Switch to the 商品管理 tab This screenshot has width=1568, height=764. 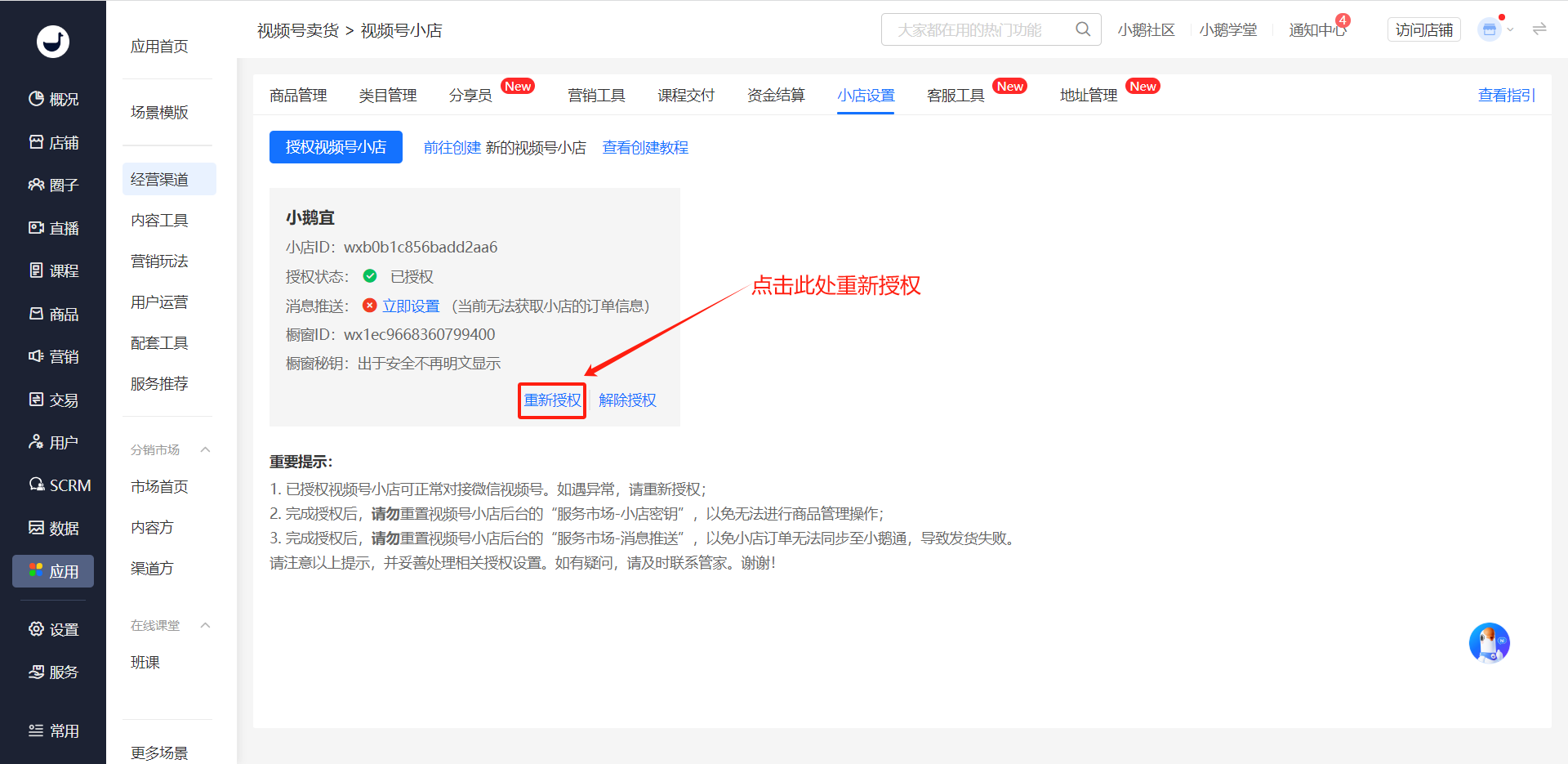[298, 96]
